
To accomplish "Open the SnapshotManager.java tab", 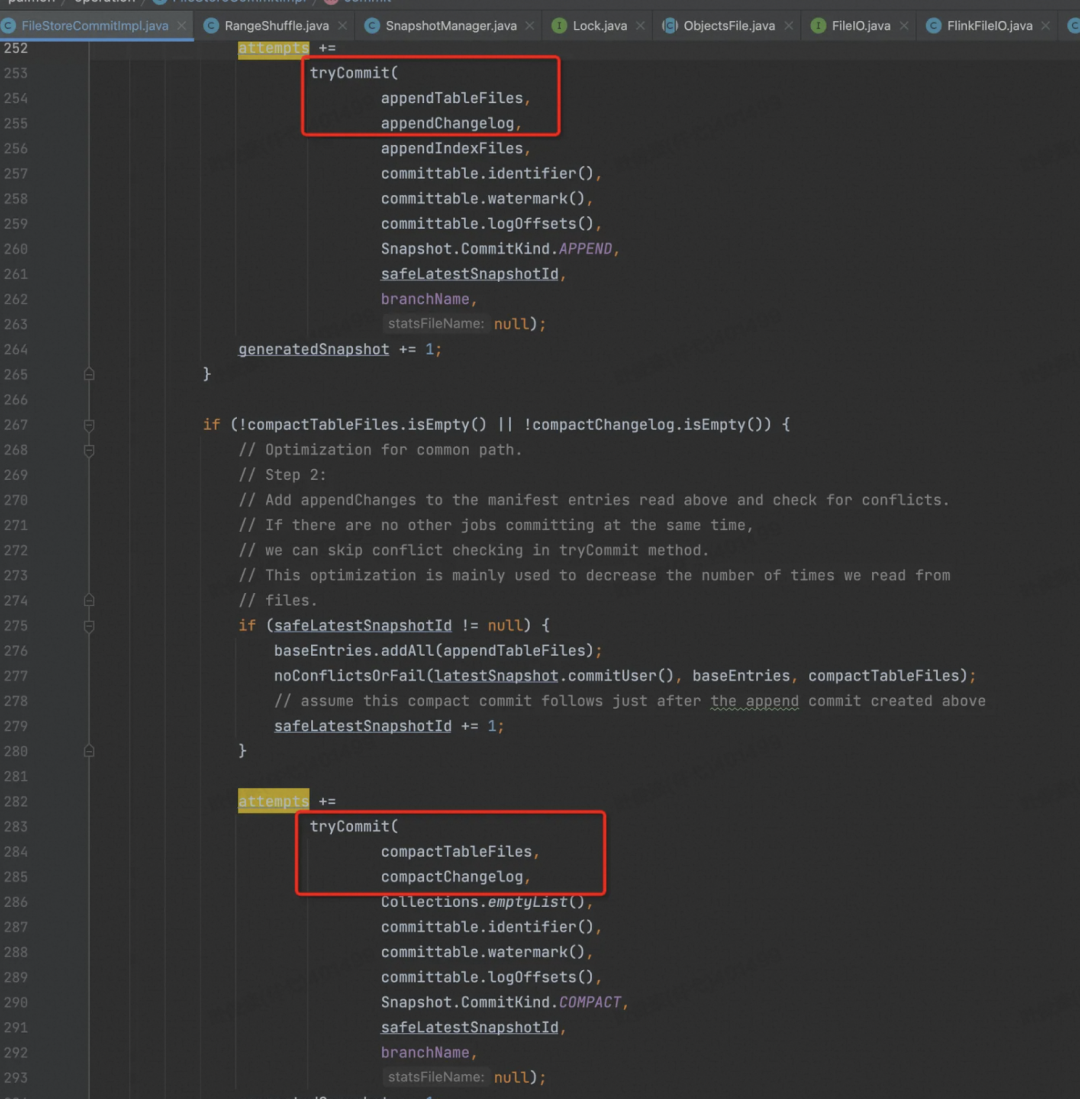I will [x=451, y=26].
